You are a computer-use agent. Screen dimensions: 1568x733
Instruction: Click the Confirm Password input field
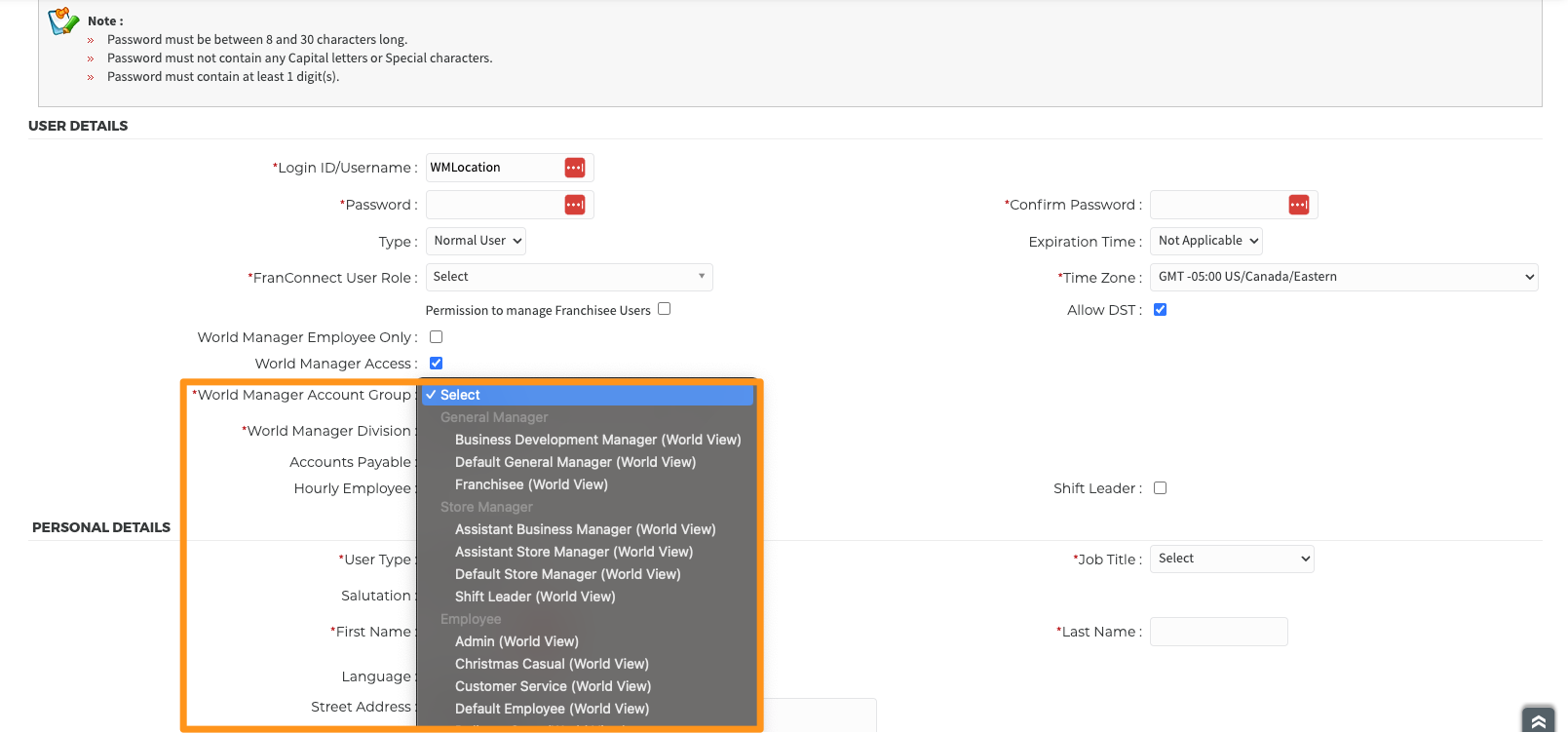tap(1234, 205)
